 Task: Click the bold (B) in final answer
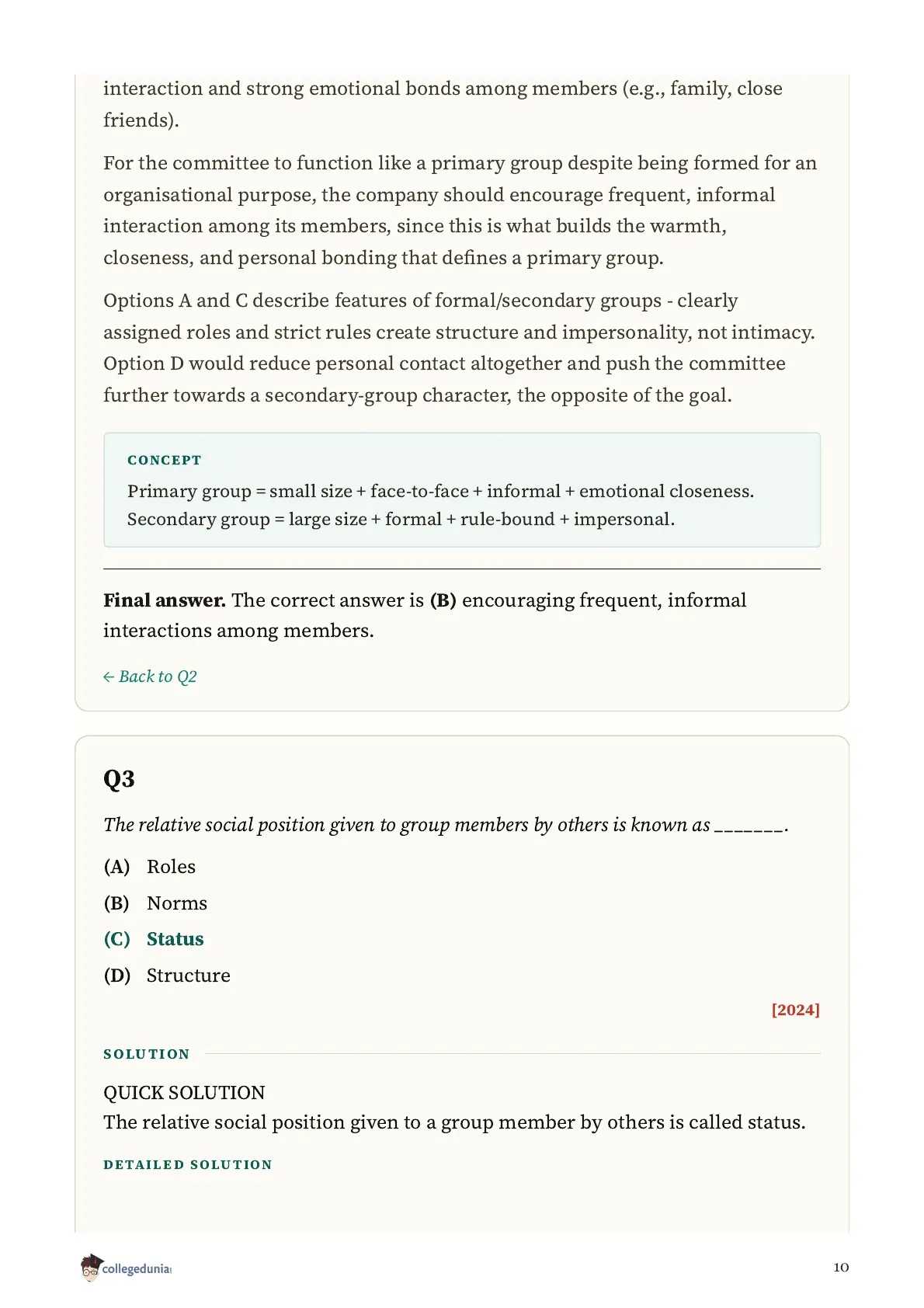click(x=443, y=600)
